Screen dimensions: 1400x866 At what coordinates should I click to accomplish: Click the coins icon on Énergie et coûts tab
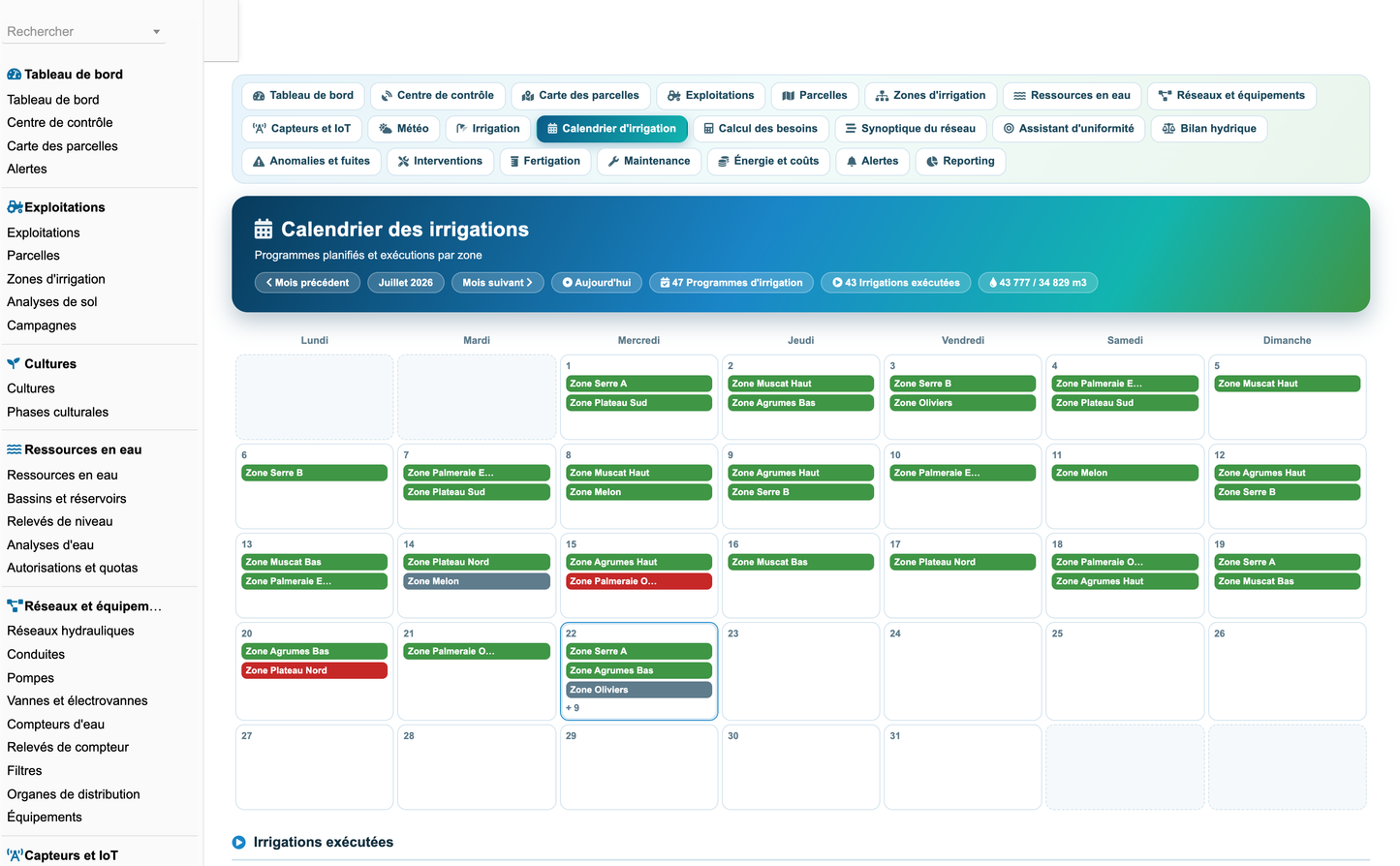click(724, 162)
